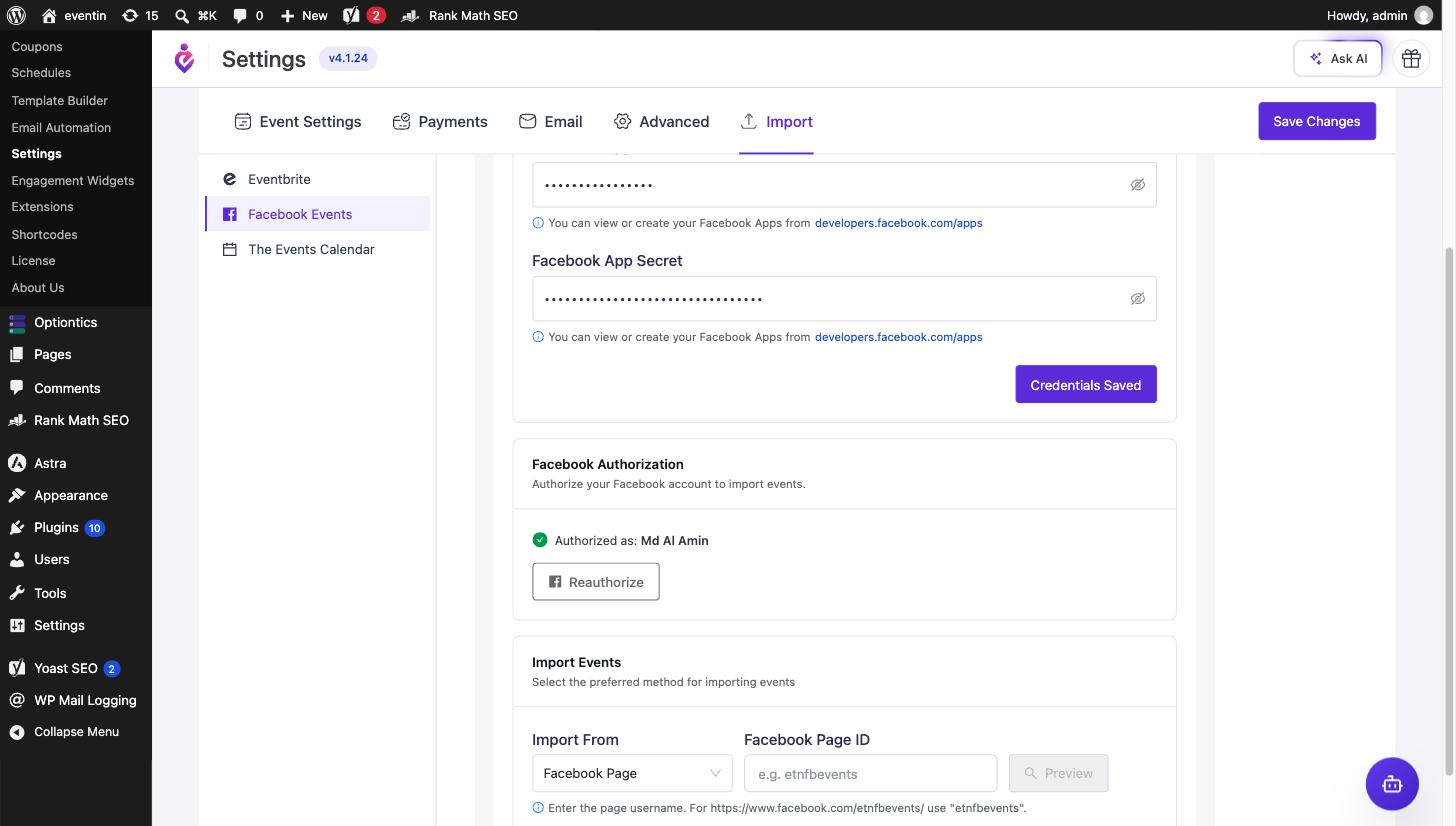Open the Ask AI assistant

[1338, 59]
